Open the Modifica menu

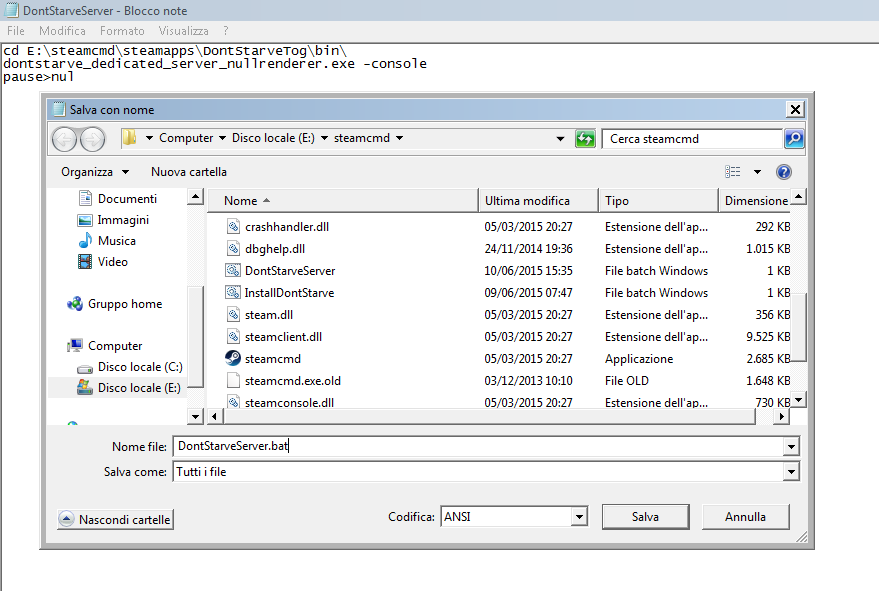62,31
